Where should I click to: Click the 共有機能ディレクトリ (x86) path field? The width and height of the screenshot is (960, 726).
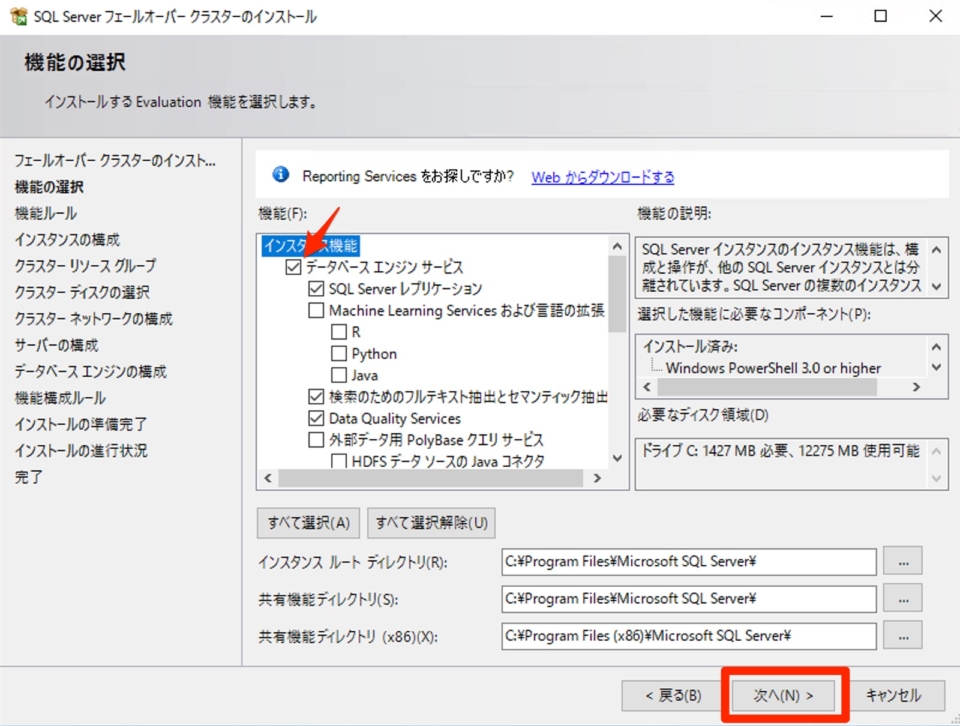point(689,636)
